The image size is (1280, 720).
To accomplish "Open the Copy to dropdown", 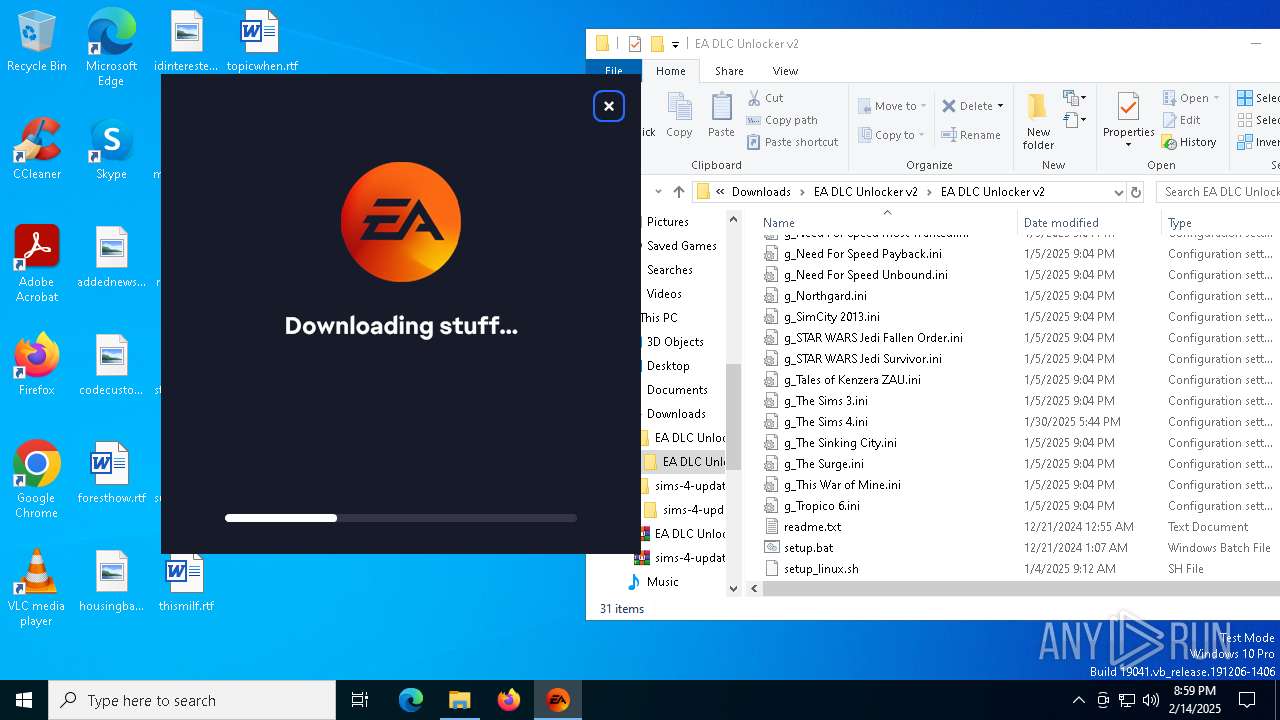I will coord(892,135).
